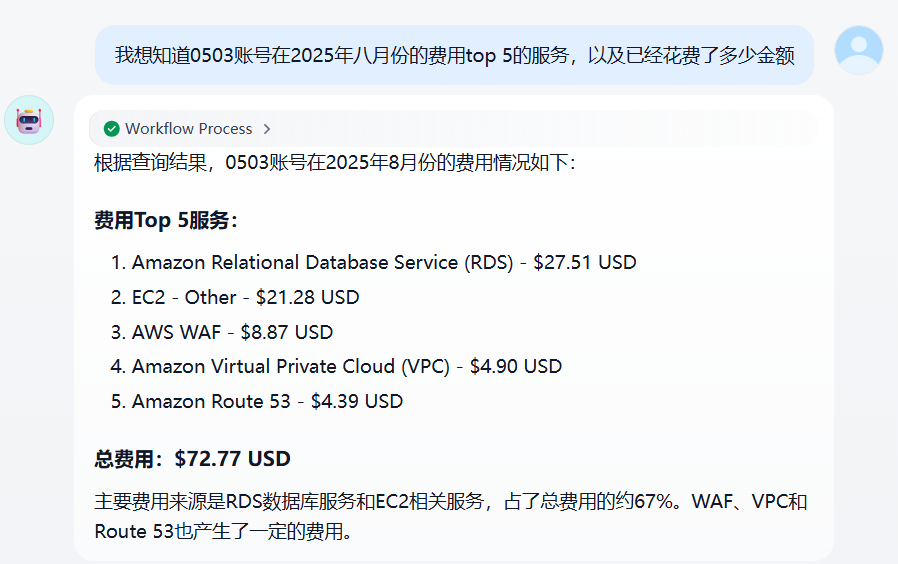The height and width of the screenshot is (564, 898).
Task: Click the 费用Top 5服务 heading
Action: click(166, 220)
